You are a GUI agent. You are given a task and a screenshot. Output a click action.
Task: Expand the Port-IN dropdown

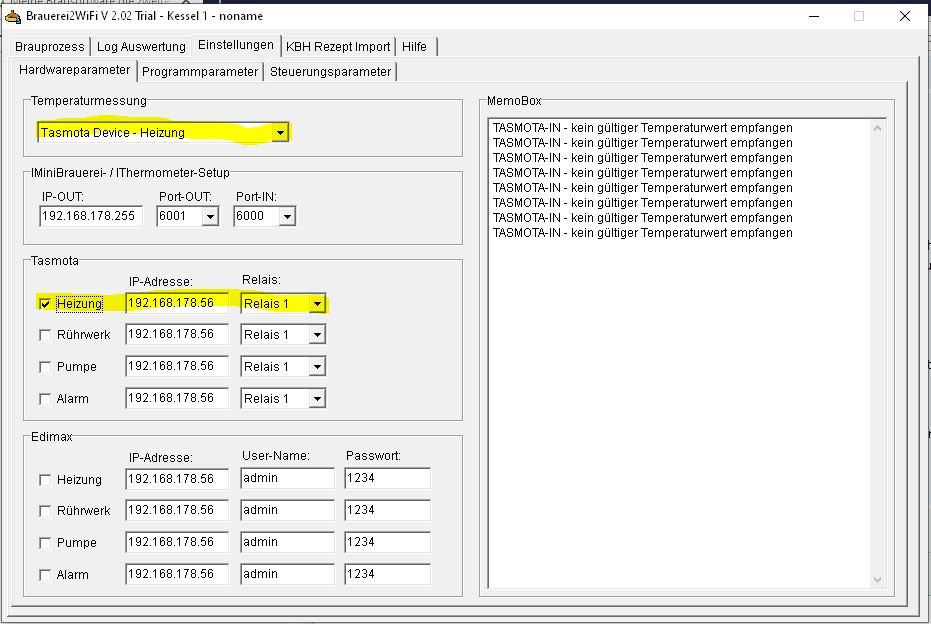click(287, 216)
